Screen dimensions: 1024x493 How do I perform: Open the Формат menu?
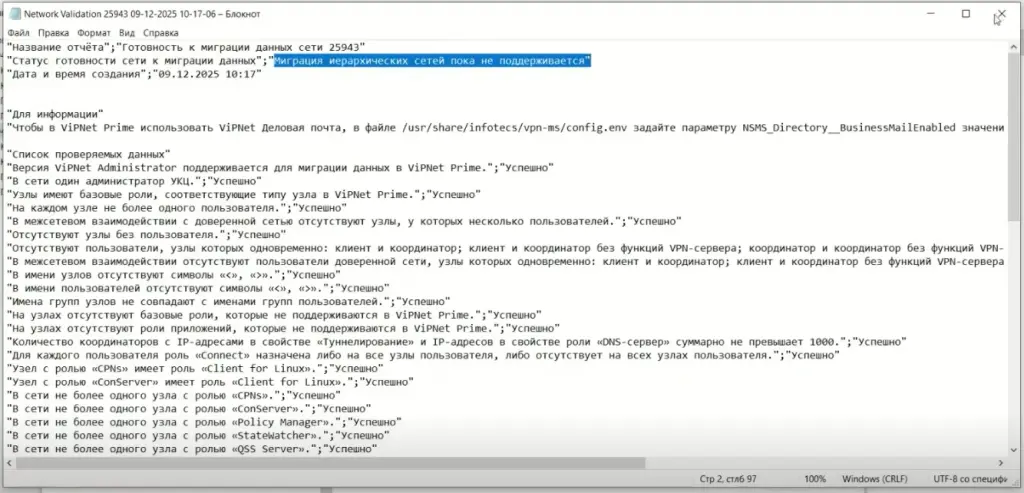[x=94, y=33]
